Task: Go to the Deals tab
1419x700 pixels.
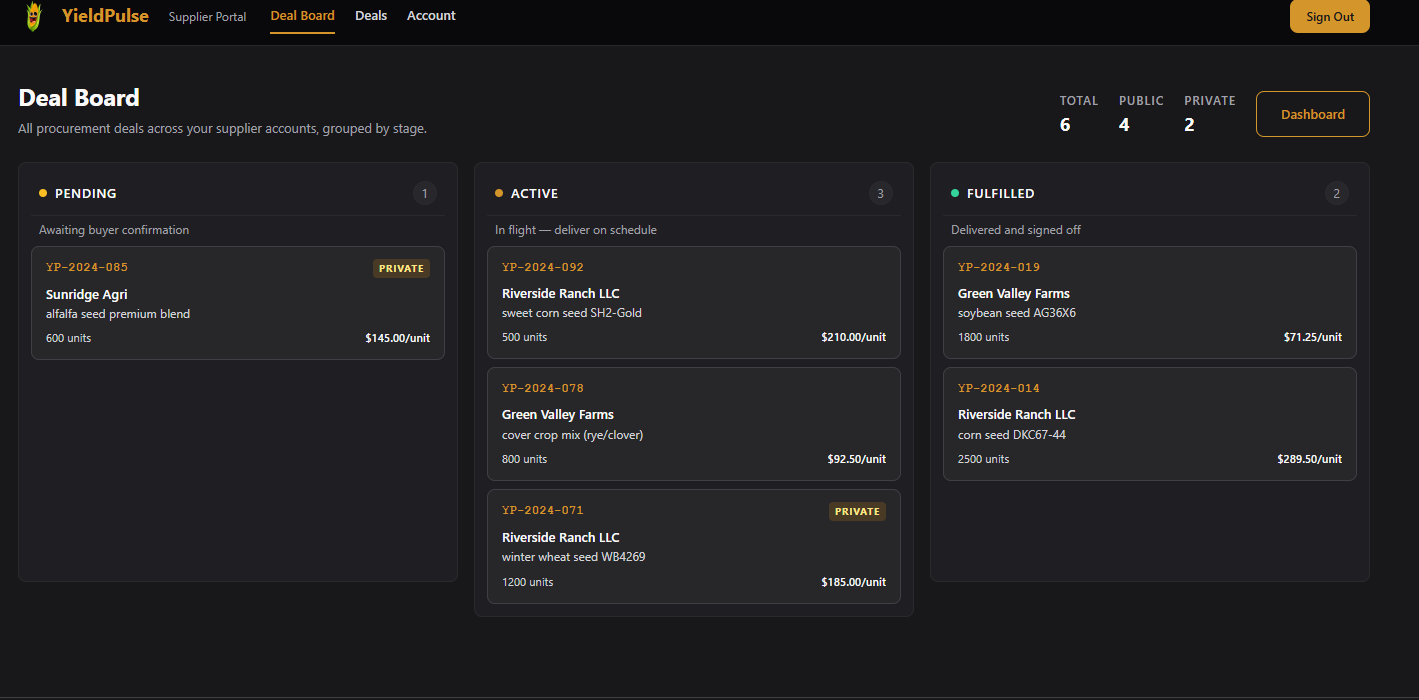Action: [x=371, y=16]
